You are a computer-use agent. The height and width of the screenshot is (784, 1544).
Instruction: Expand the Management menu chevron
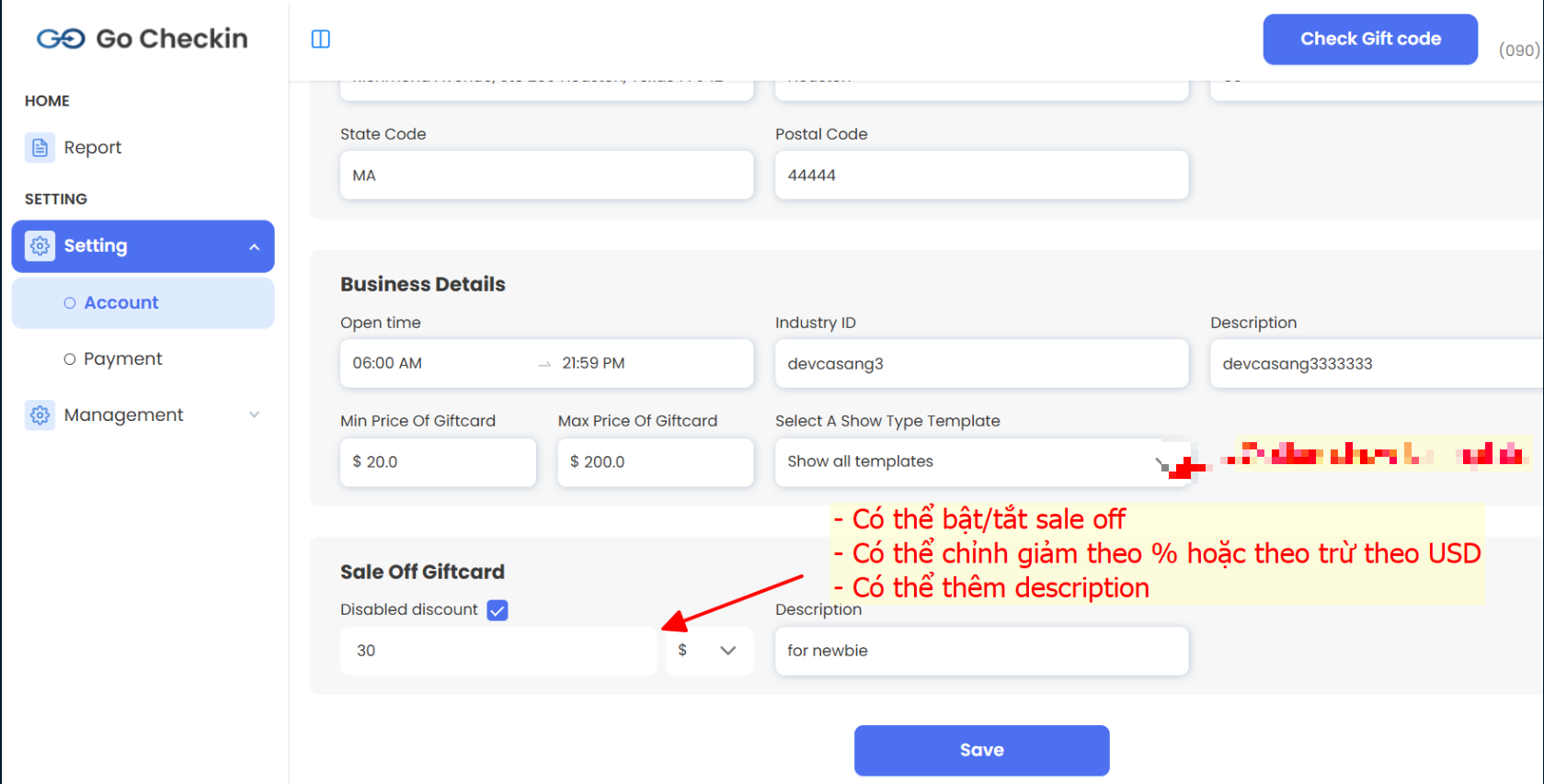coord(255,415)
